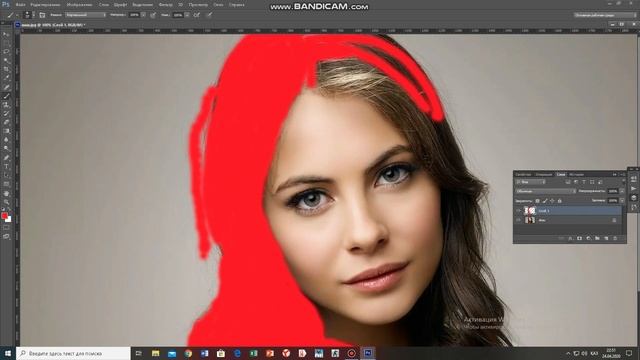This screenshot has height=360, width=640.
Task: Select the Rectangle shape tool
Action: (x=6, y=184)
